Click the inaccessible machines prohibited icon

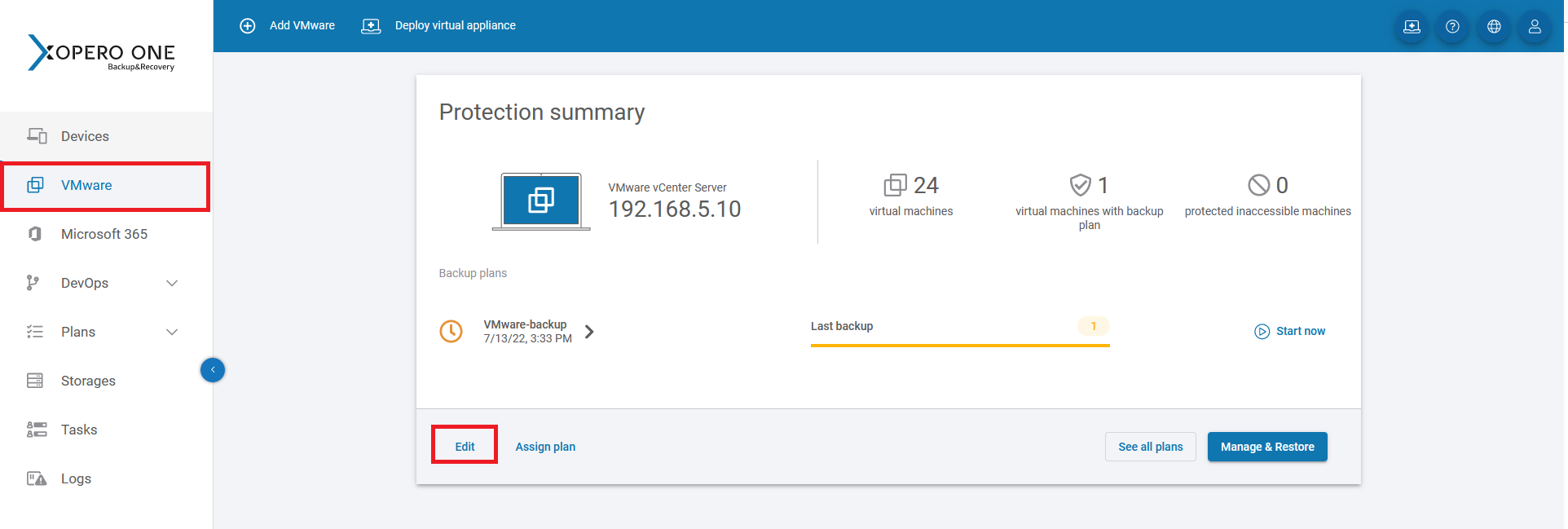point(1258,185)
